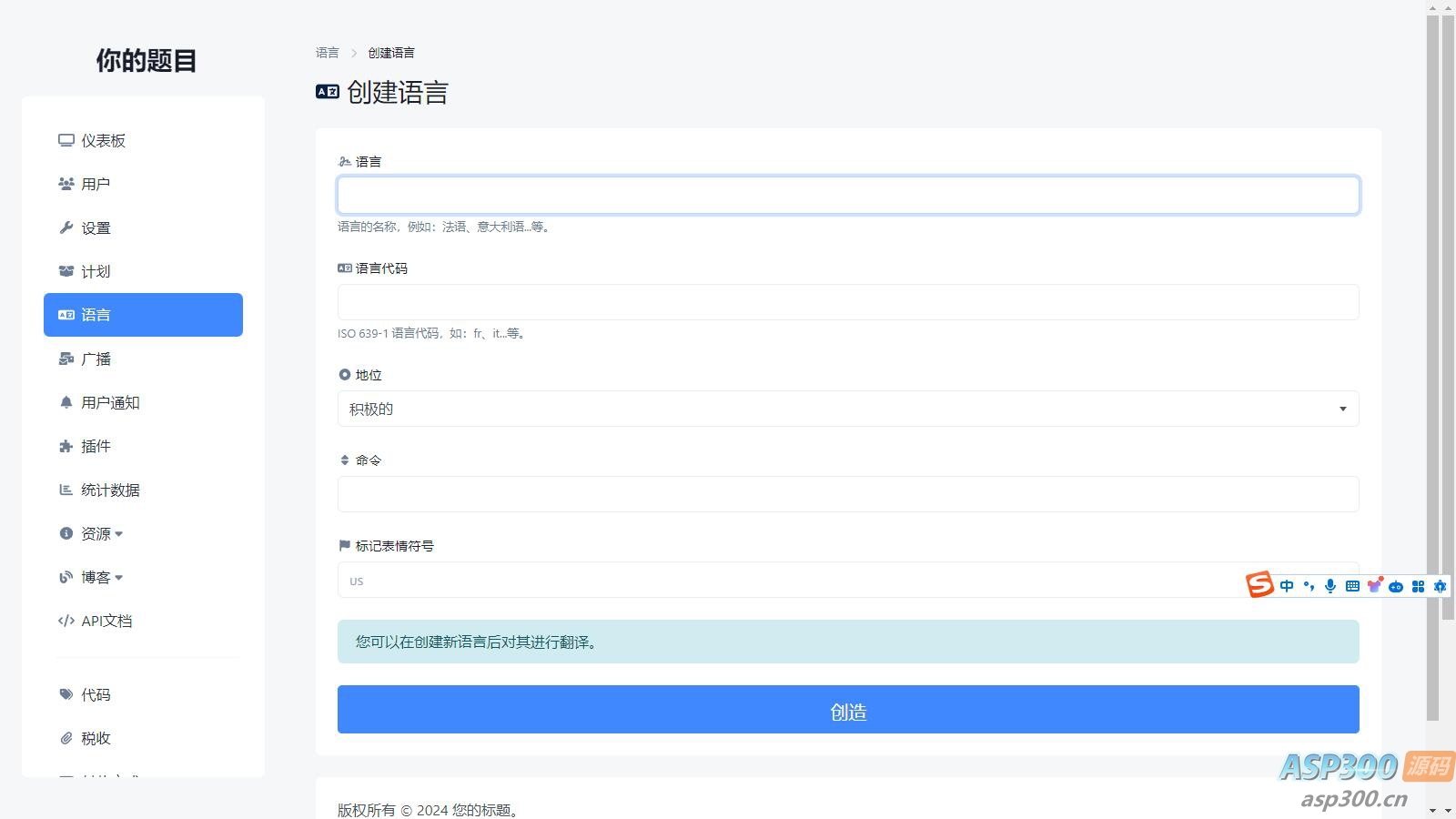Screen dimensions: 1456x819
Task: Focus the 语言代码 input field
Action: point(848,302)
